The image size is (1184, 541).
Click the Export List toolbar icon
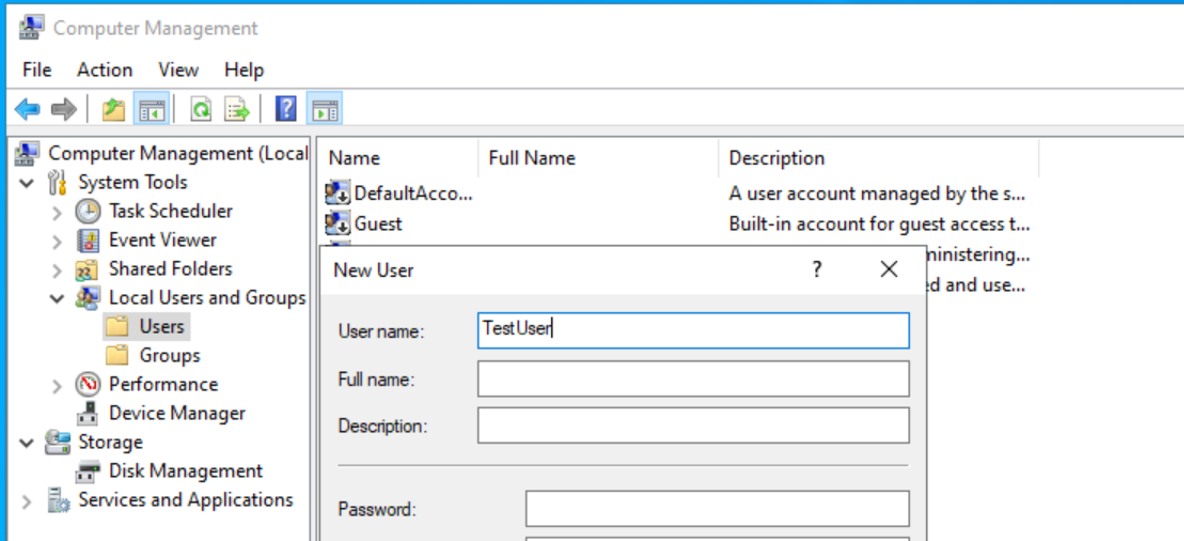click(237, 109)
